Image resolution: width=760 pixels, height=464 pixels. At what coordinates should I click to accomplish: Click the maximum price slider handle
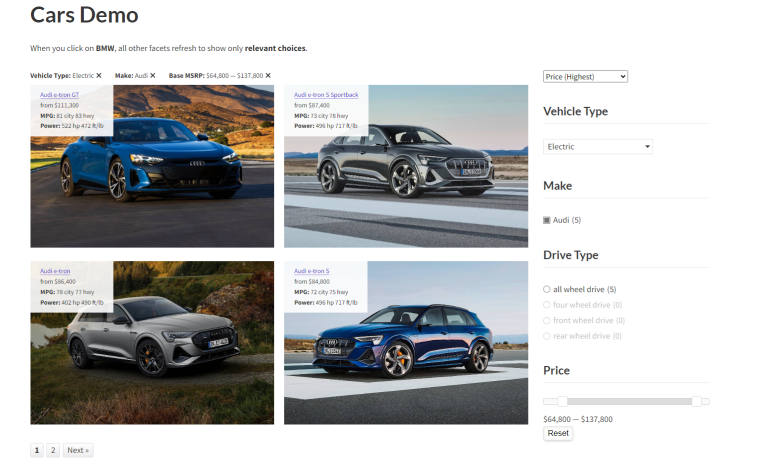click(x=697, y=401)
